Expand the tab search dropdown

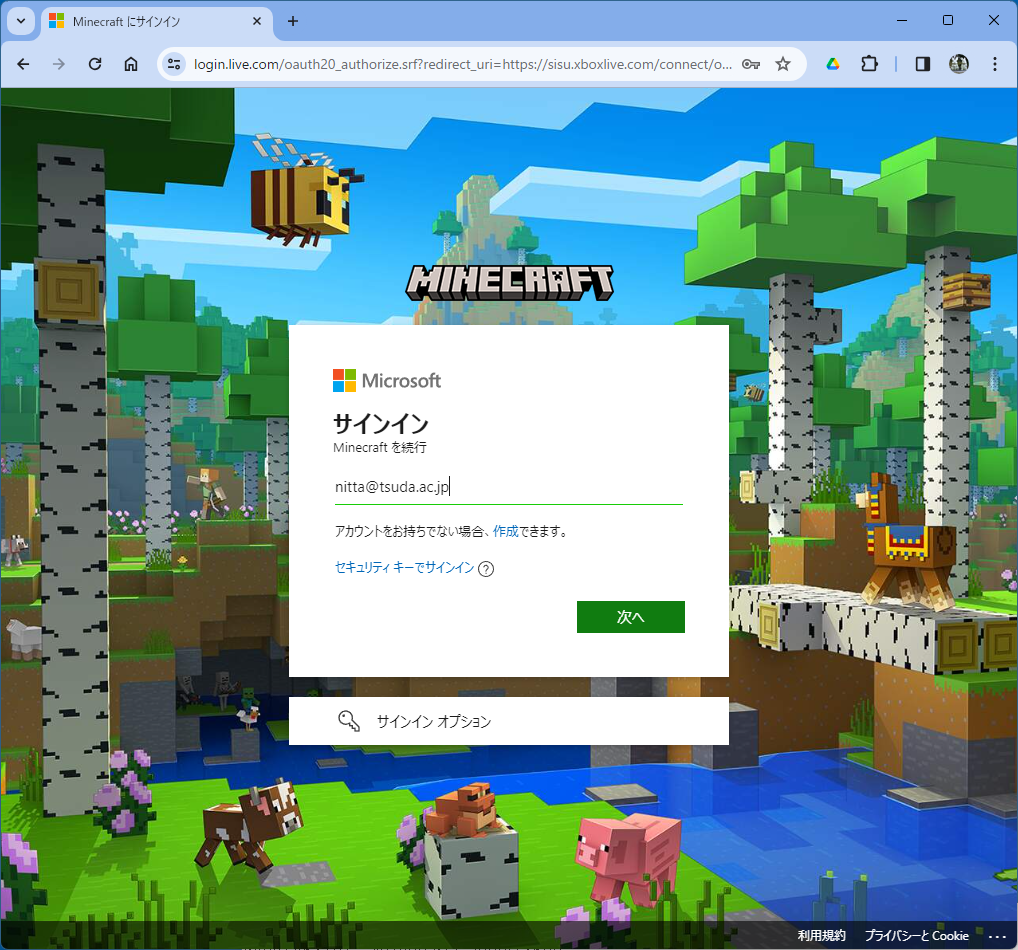coord(20,21)
